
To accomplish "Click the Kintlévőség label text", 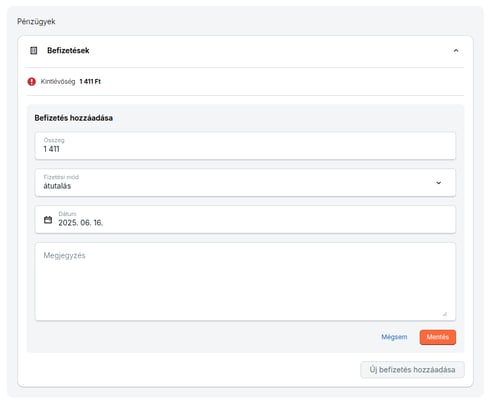I will [x=58, y=82].
